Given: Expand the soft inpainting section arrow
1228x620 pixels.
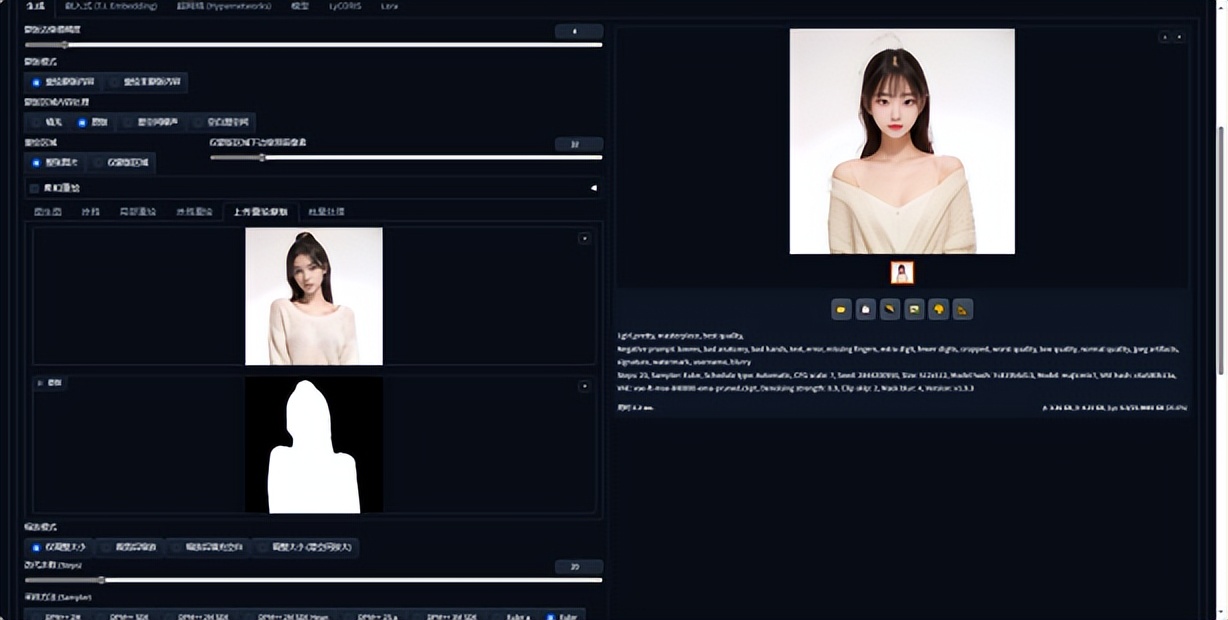Looking at the screenshot, I should [x=593, y=188].
